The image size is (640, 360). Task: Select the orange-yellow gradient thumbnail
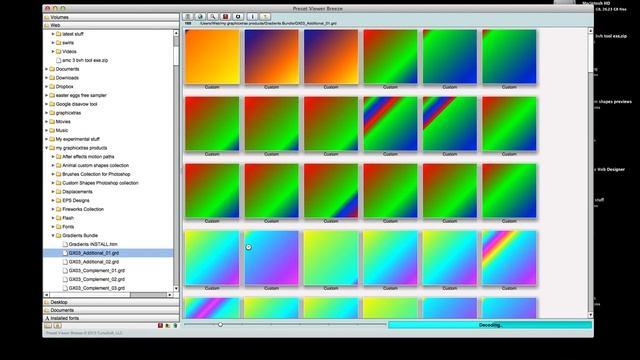(x=212, y=57)
